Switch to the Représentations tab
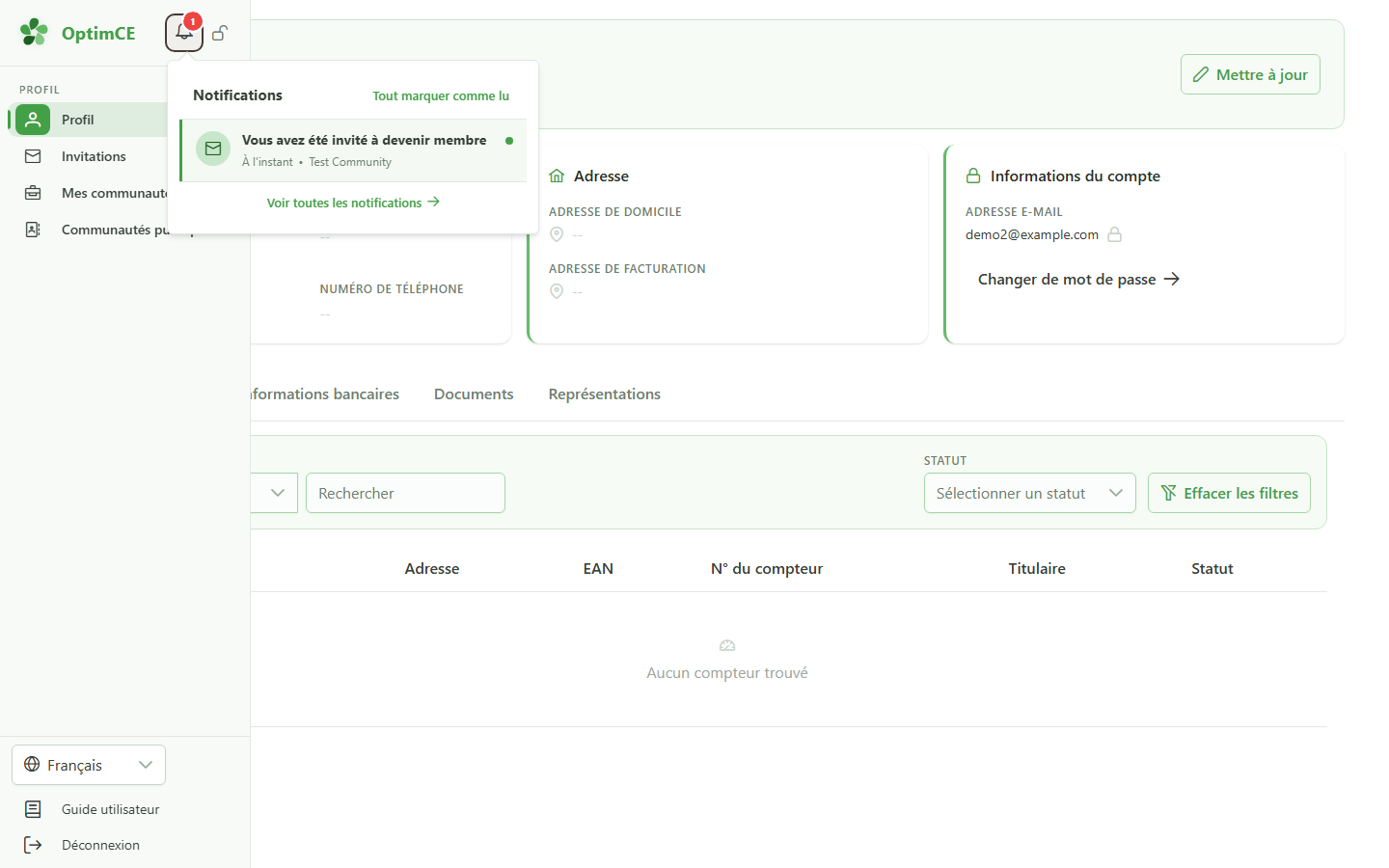This screenshot has width=1389, height=868. 605,393
